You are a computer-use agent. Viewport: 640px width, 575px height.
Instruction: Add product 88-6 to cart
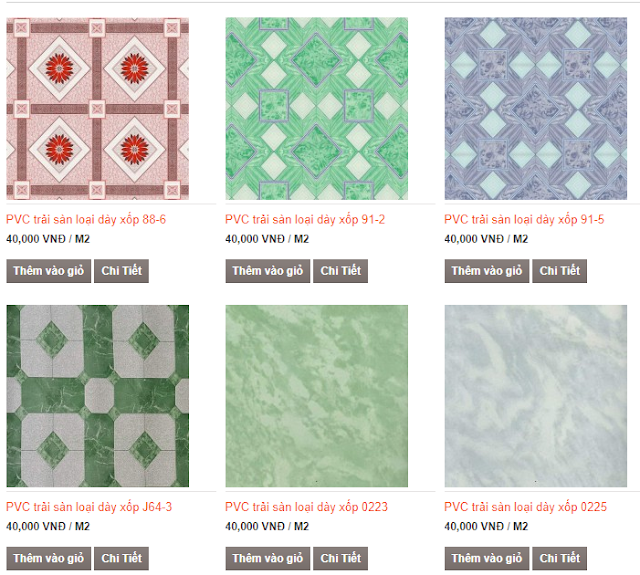[49, 271]
